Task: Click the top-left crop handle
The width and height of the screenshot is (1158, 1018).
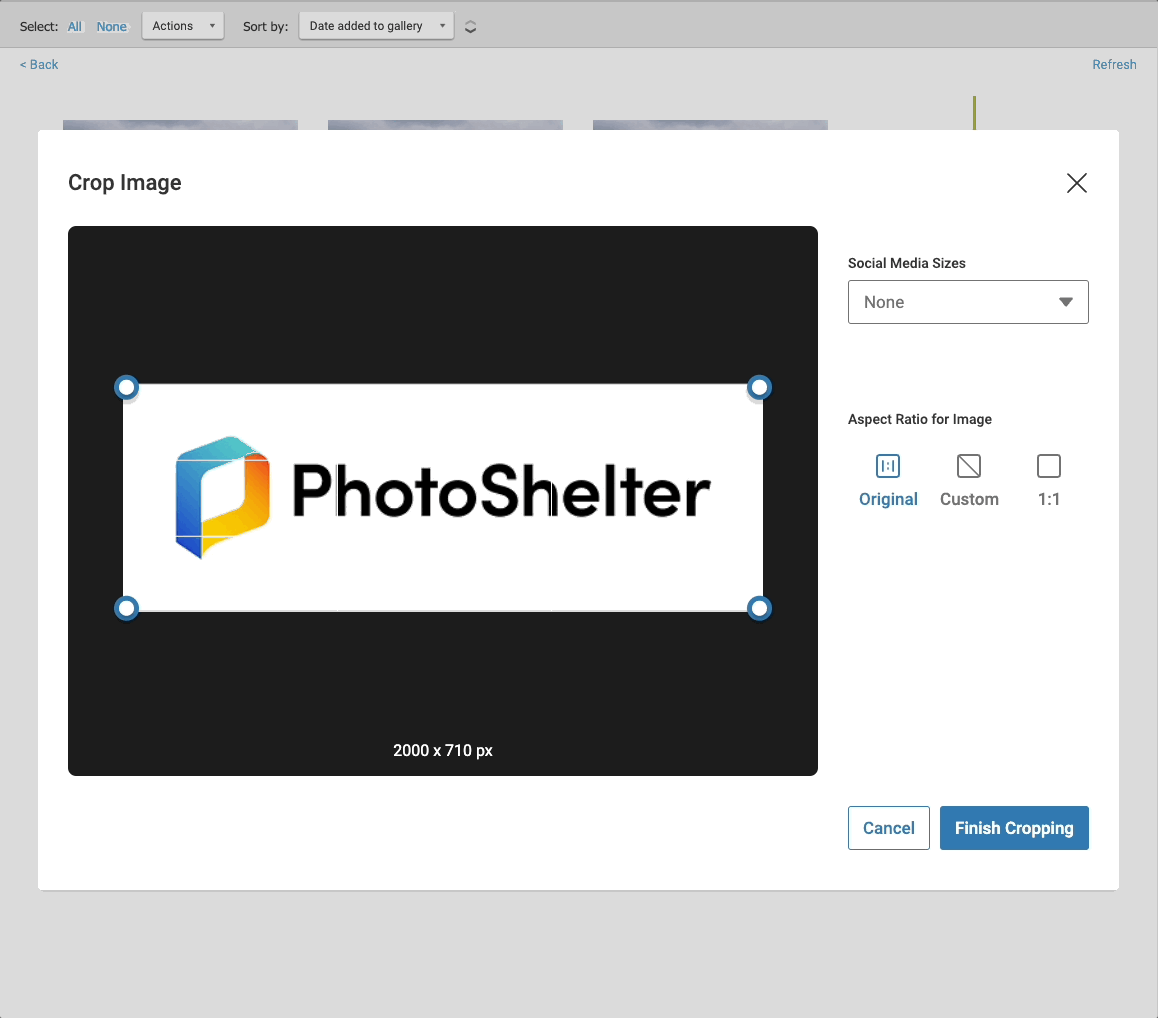Action: [126, 387]
